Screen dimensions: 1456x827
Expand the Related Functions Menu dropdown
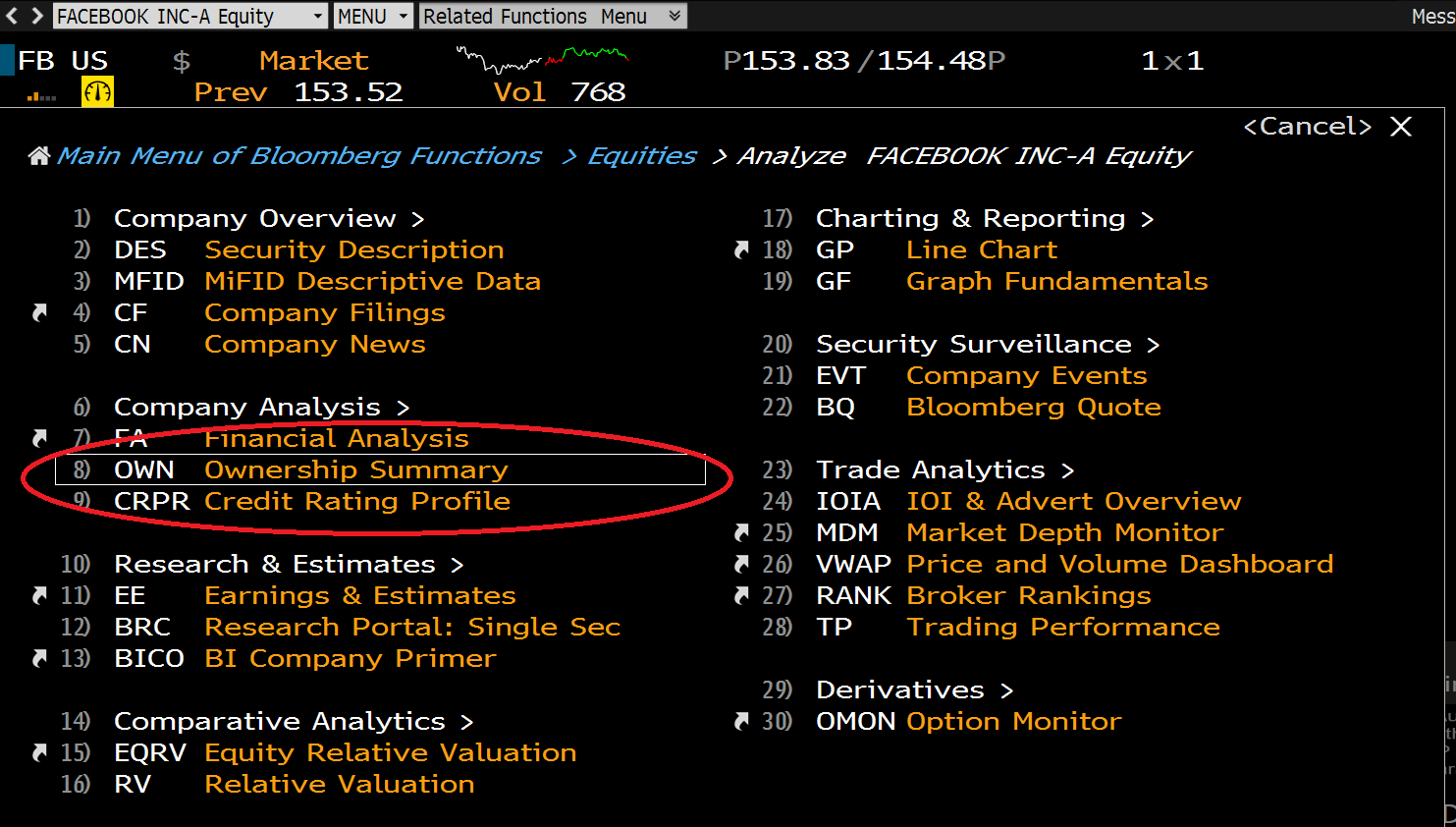pos(553,17)
